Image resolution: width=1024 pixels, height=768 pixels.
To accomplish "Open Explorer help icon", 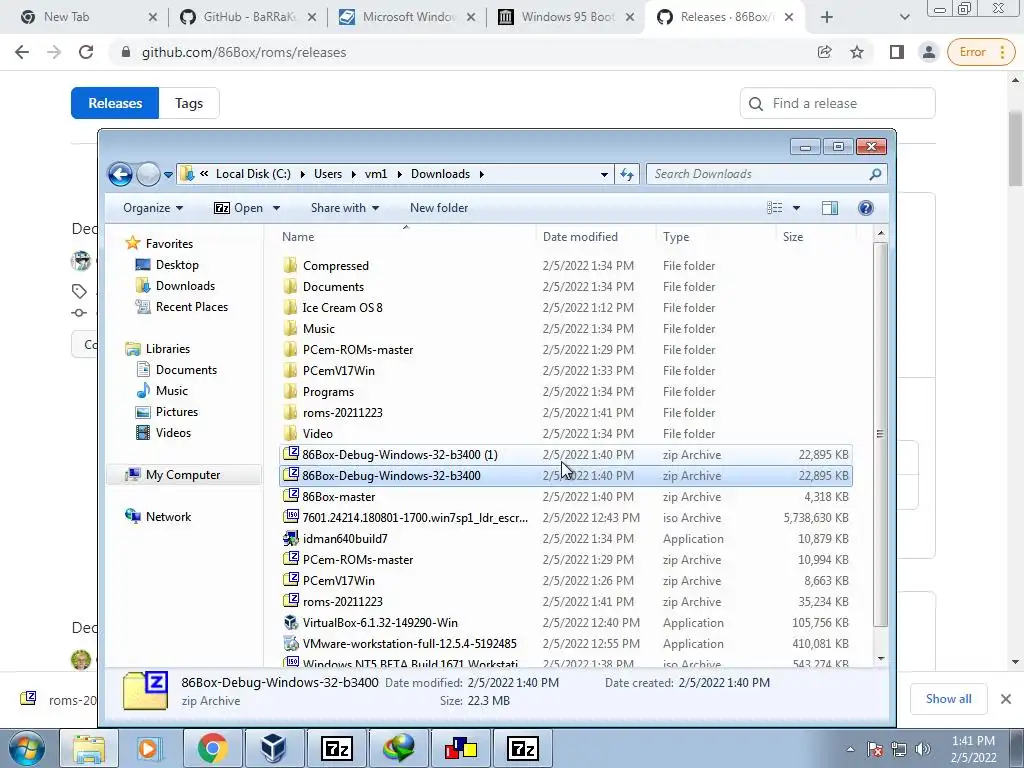I will (x=865, y=208).
